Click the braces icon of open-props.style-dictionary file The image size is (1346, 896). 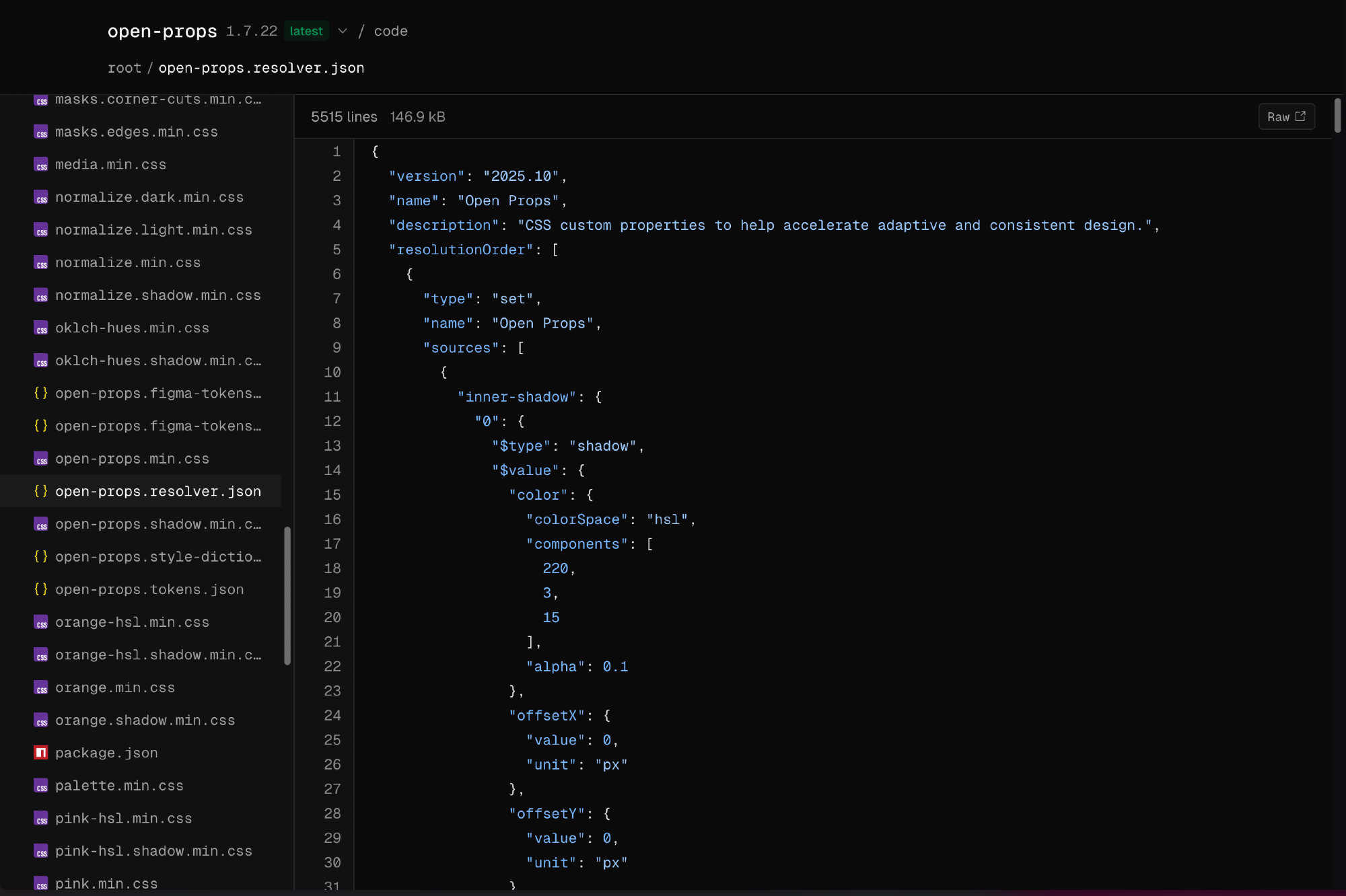pos(41,556)
